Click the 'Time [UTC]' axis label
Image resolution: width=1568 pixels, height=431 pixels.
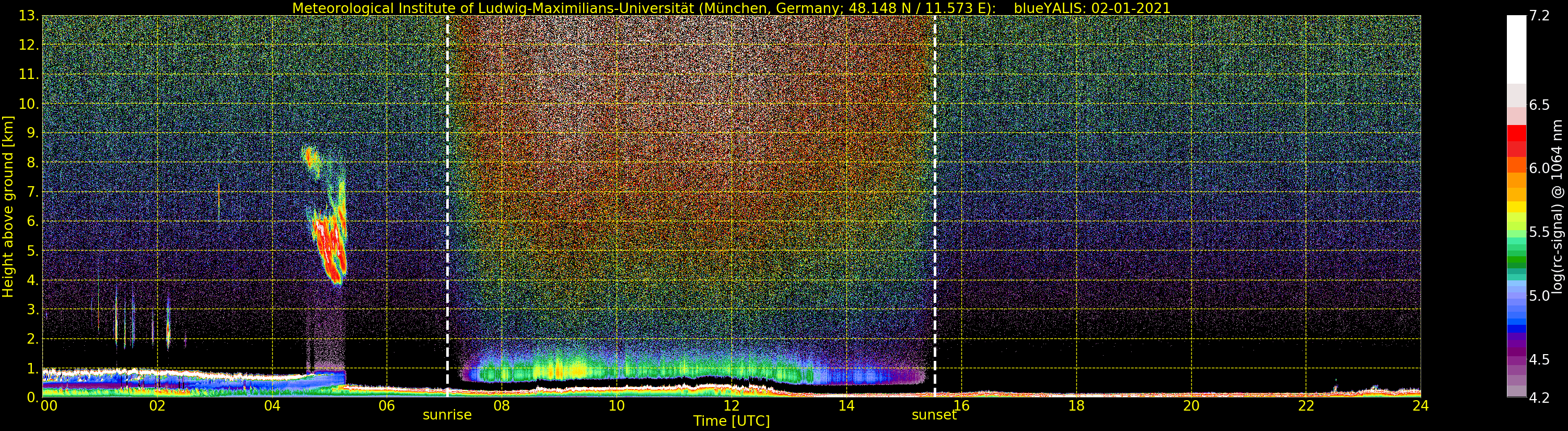pos(731,421)
